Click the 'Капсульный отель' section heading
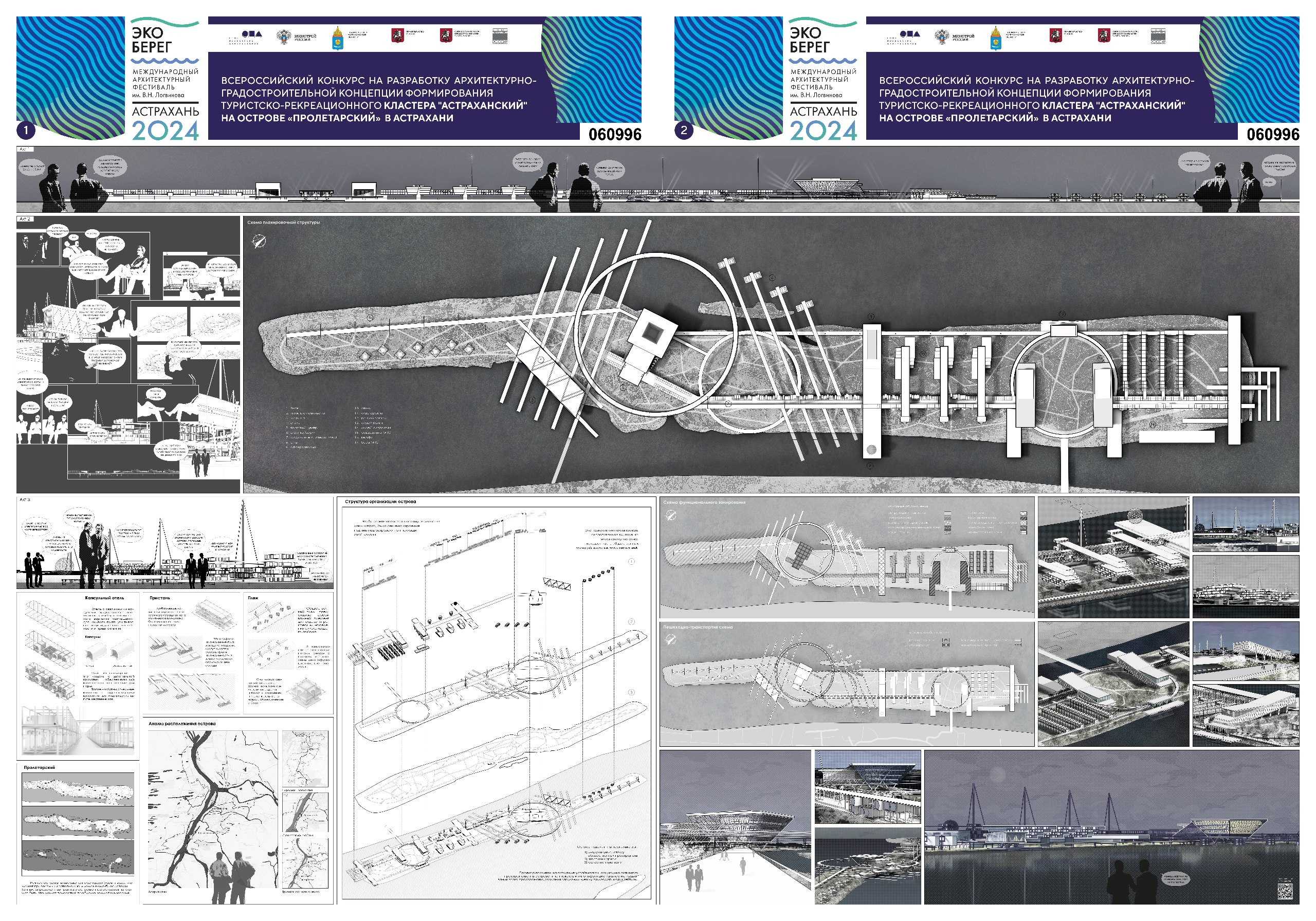Viewport: 1316px width, 921px height. coord(104,598)
